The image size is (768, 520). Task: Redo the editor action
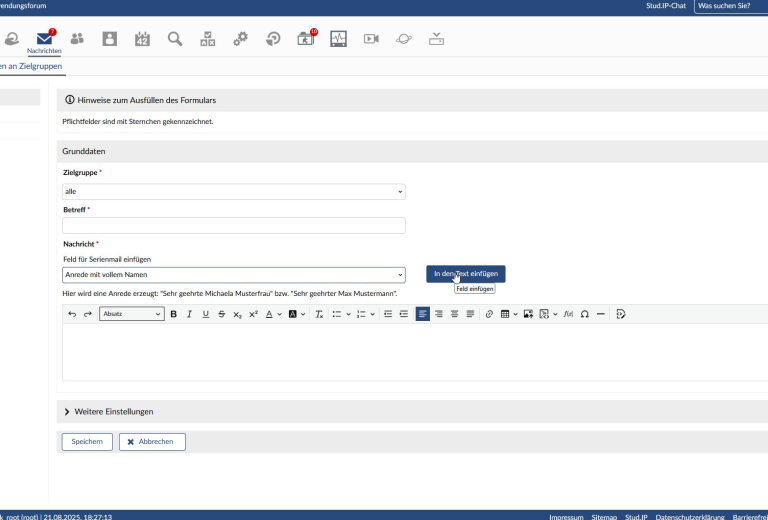pos(88,314)
